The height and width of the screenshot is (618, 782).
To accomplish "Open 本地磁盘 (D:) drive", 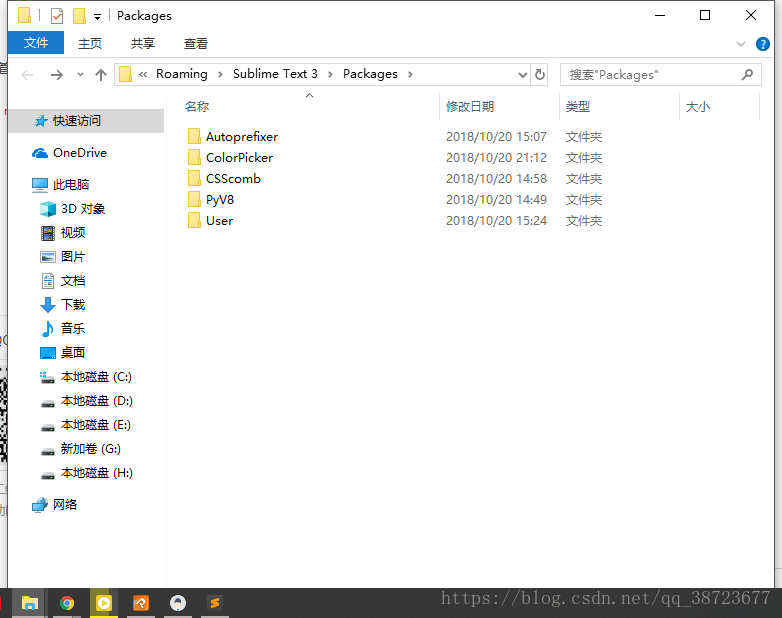I will [96, 401].
